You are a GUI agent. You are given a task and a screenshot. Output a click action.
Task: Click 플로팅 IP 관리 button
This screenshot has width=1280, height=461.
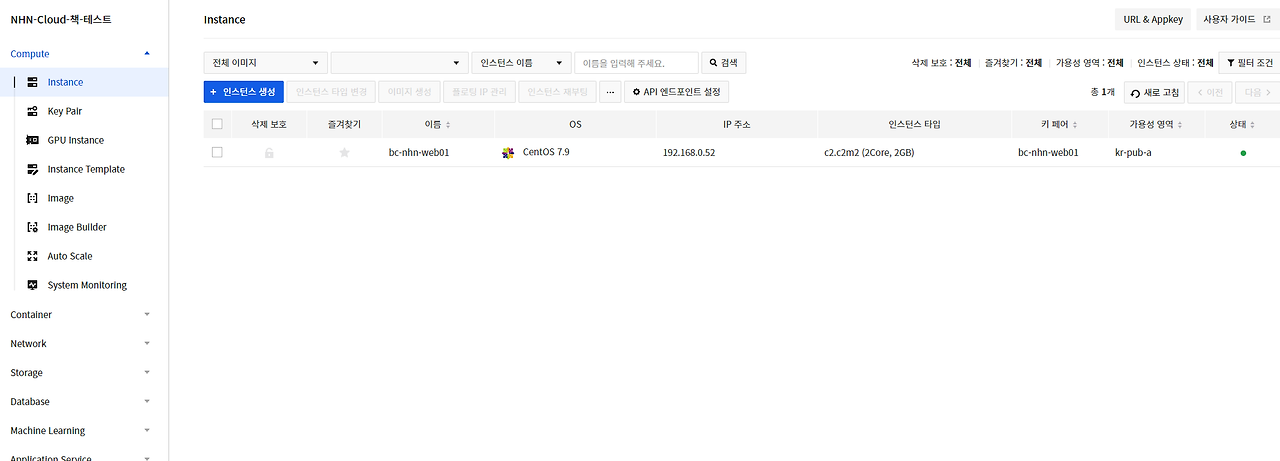point(479,92)
